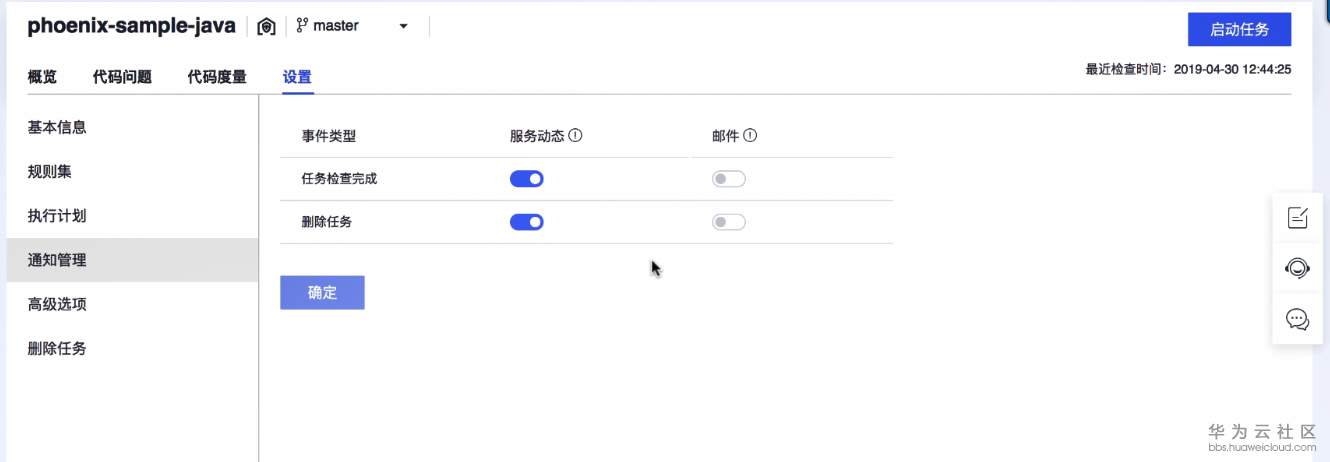This screenshot has width=1330, height=462.
Task: Open the 代码度量 tab
Action: 217,77
